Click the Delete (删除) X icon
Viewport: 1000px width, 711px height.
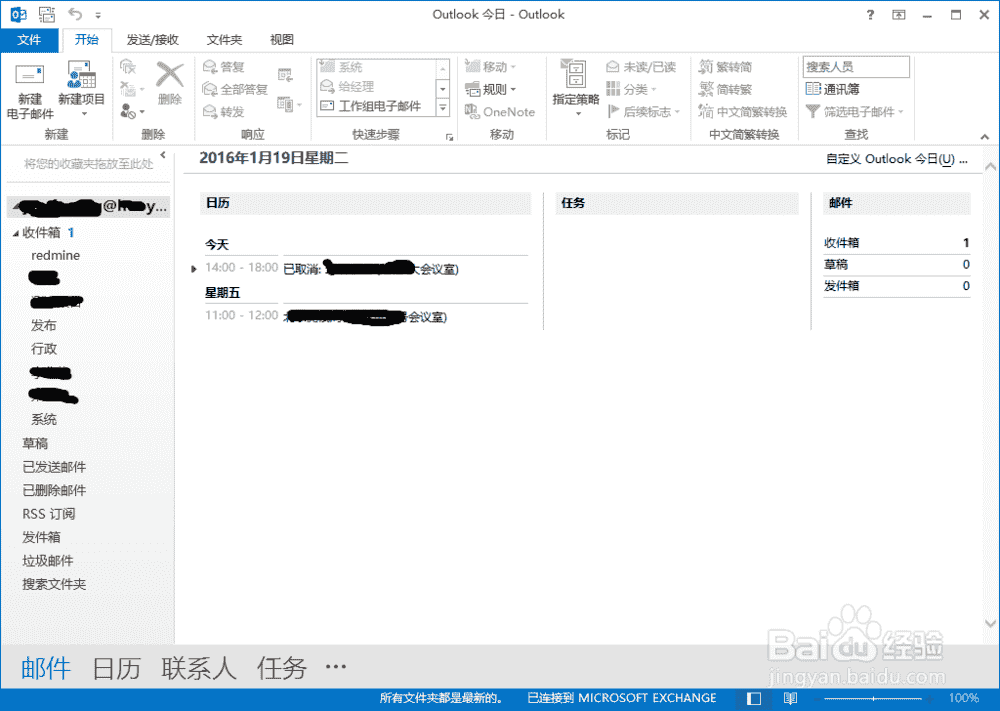click(x=170, y=75)
